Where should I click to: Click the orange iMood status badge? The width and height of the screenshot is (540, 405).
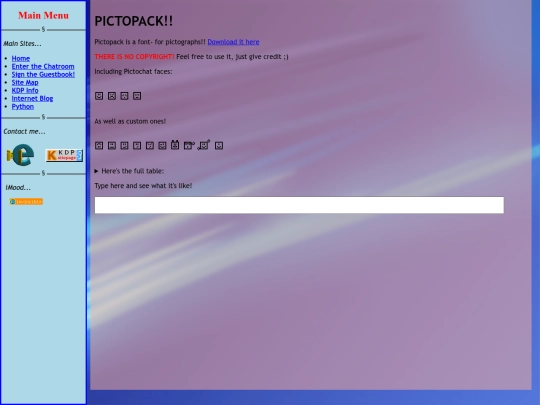click(26, 201)
